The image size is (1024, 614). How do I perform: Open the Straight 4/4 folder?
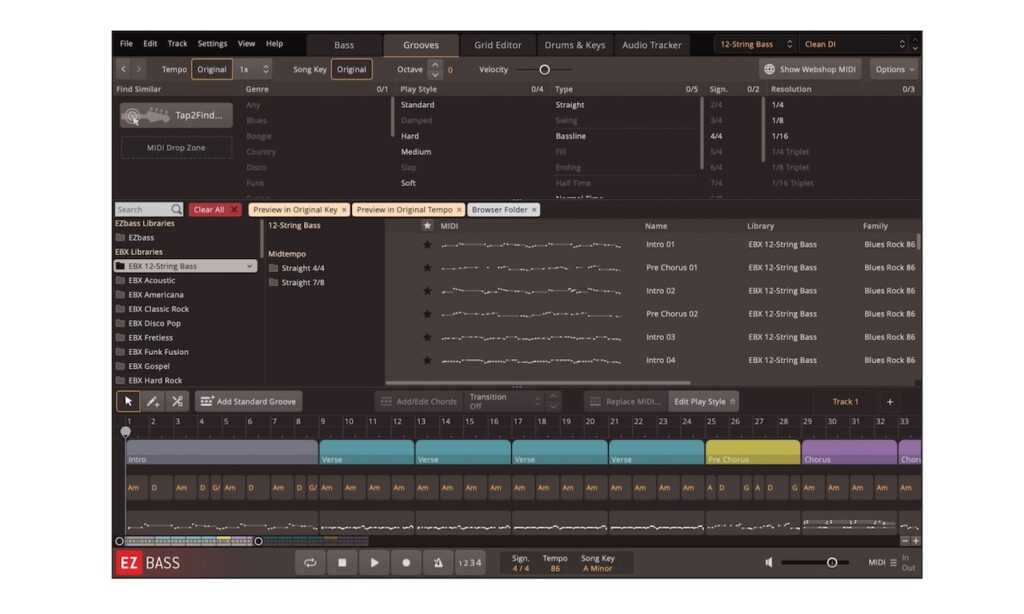pyautogui.click(x=296, y=268)
